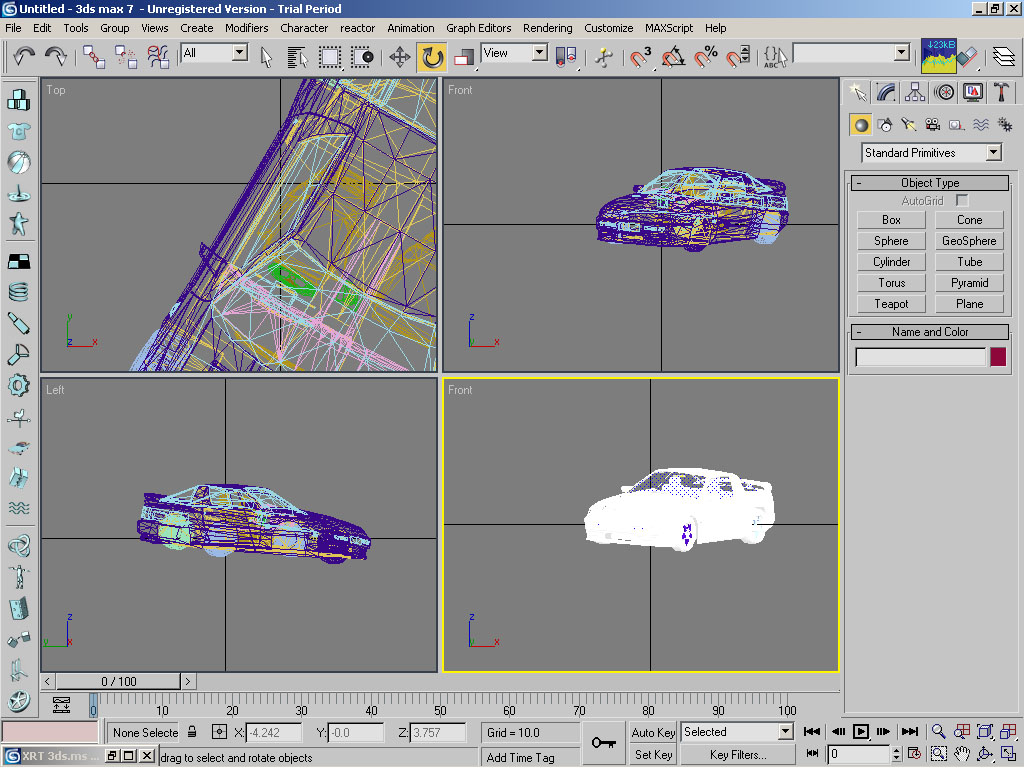Viewport: 1024px width, 768px height.
Task: Click the Teapot primitive button
Action: coord(891,304)
